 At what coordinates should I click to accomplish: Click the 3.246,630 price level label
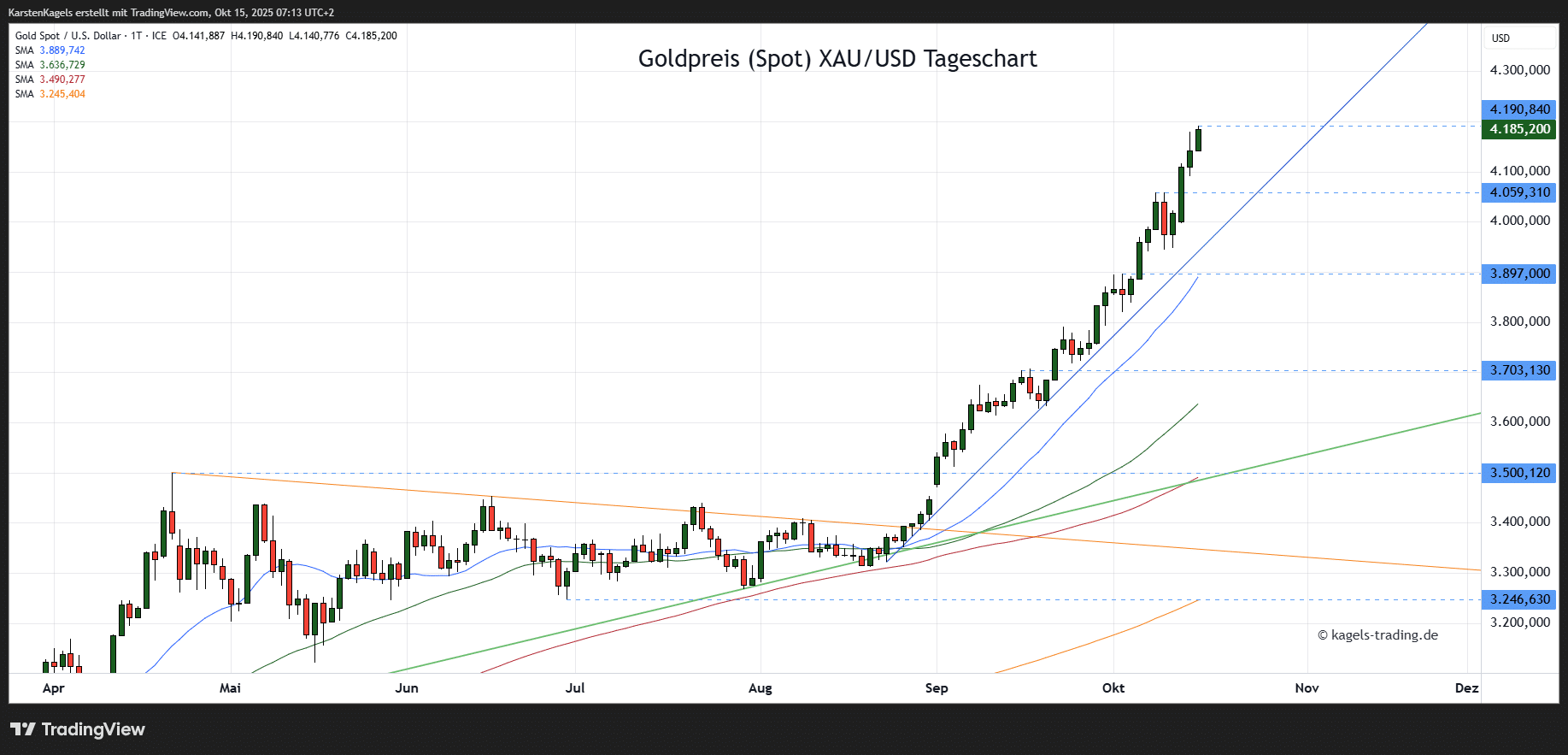(1518, 599)
